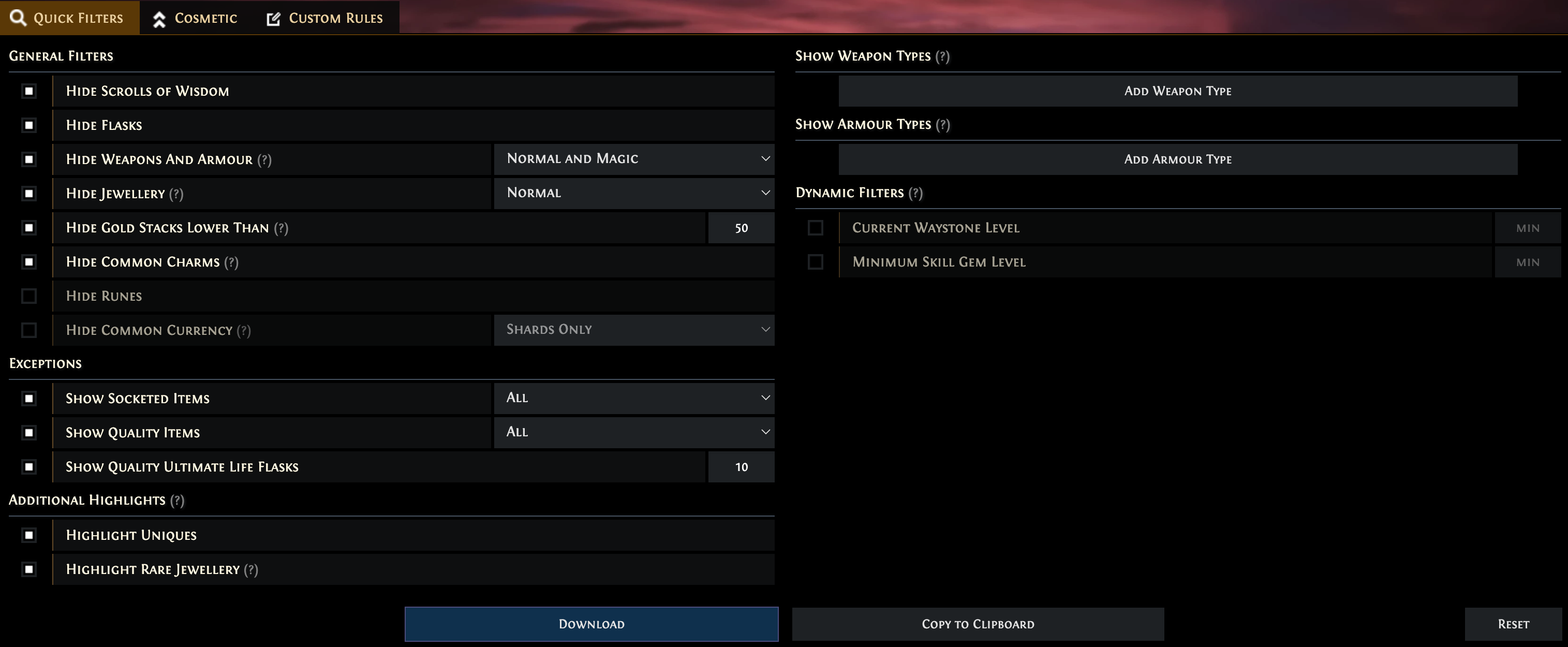This screenshot has height=647, width=1568.
Task: Click Add Weapon Type button
Action: [1177, 91]
